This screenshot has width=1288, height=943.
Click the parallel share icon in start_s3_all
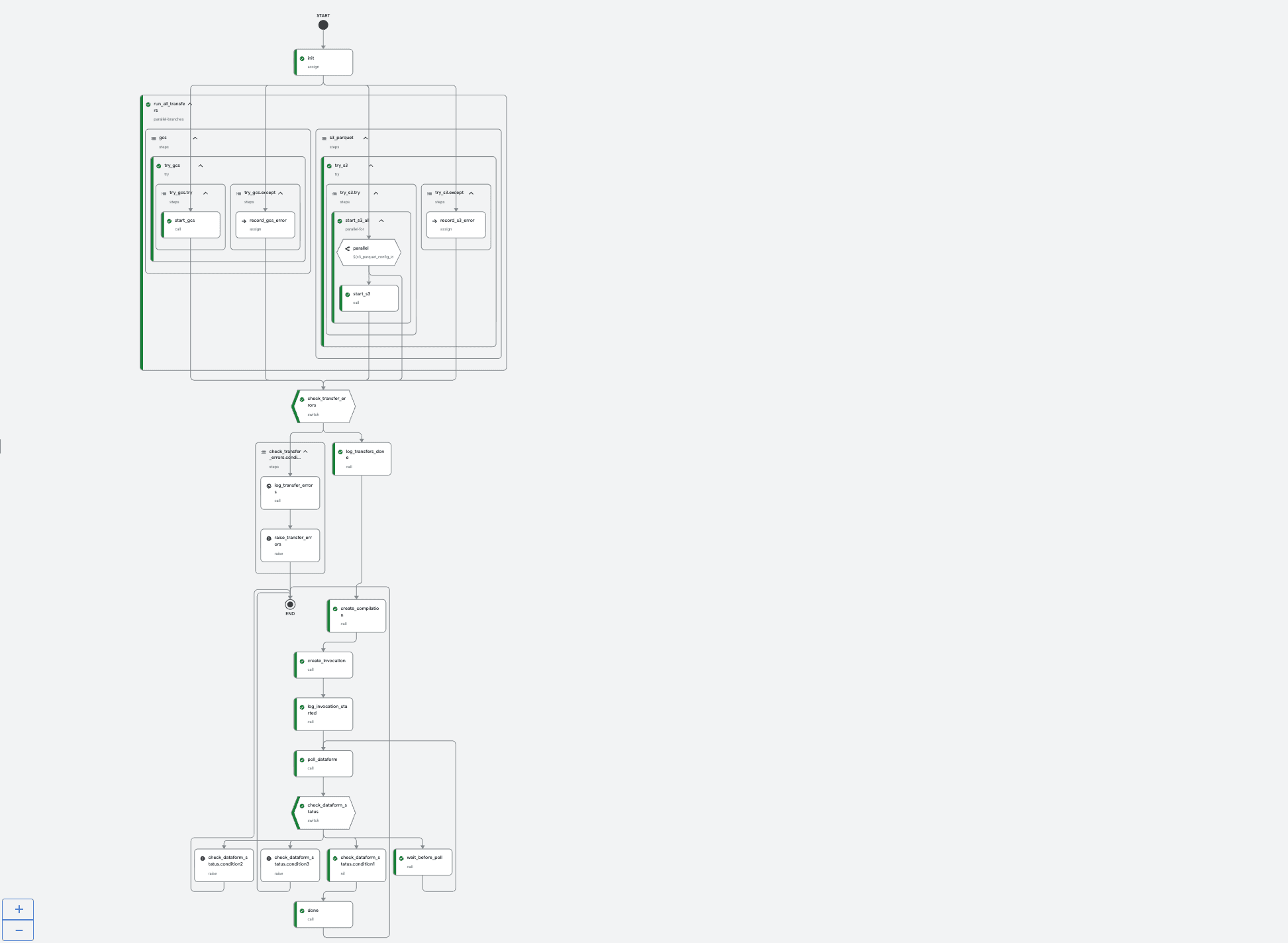pos(348,249)
